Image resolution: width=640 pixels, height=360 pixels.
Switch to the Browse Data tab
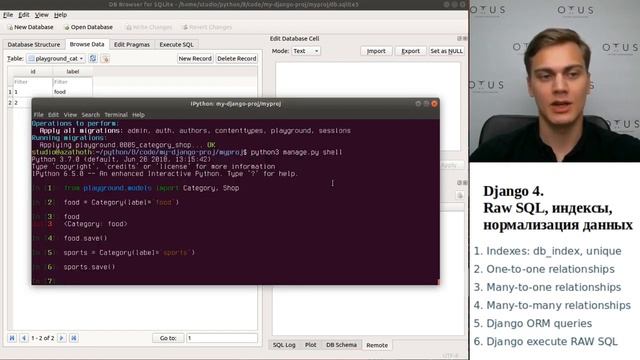87,44
